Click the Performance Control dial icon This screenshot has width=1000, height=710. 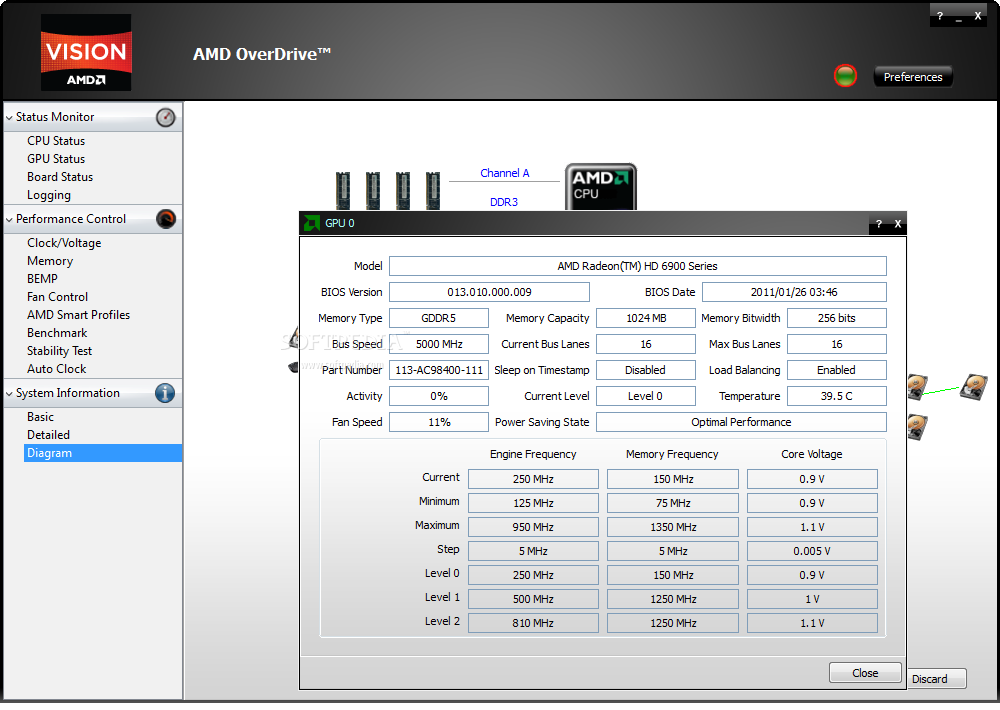(x=165, y=219)
